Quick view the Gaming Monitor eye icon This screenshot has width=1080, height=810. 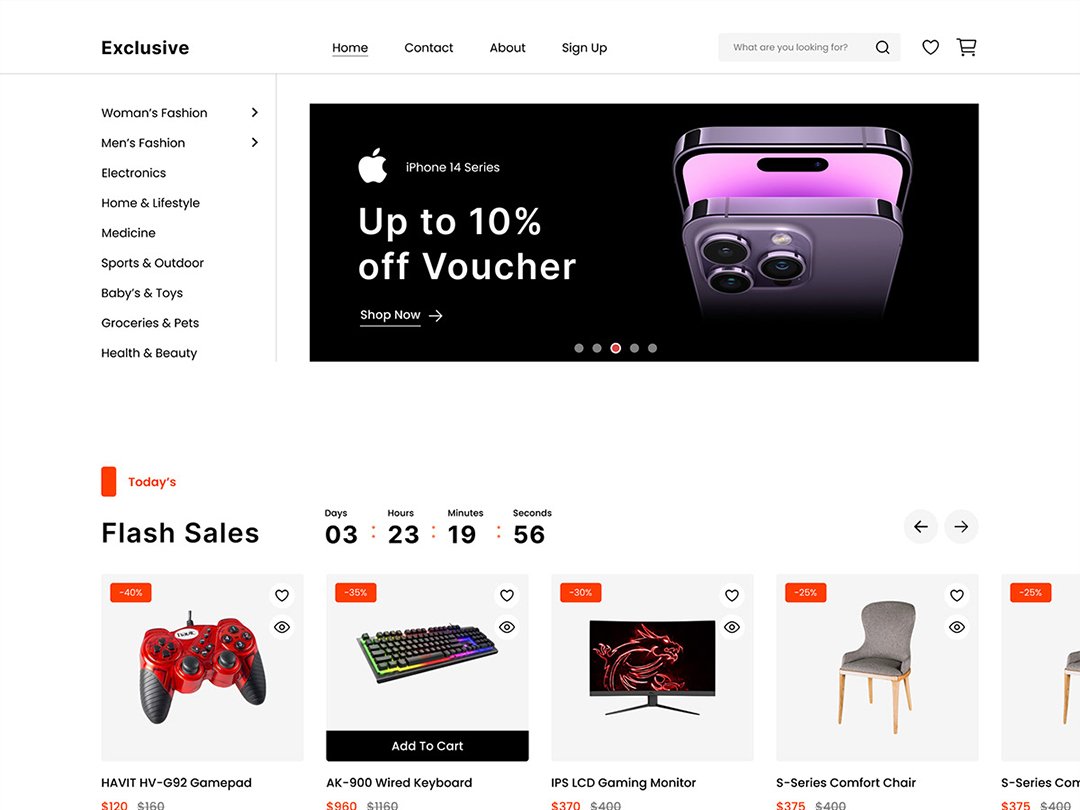click(732, 627)
